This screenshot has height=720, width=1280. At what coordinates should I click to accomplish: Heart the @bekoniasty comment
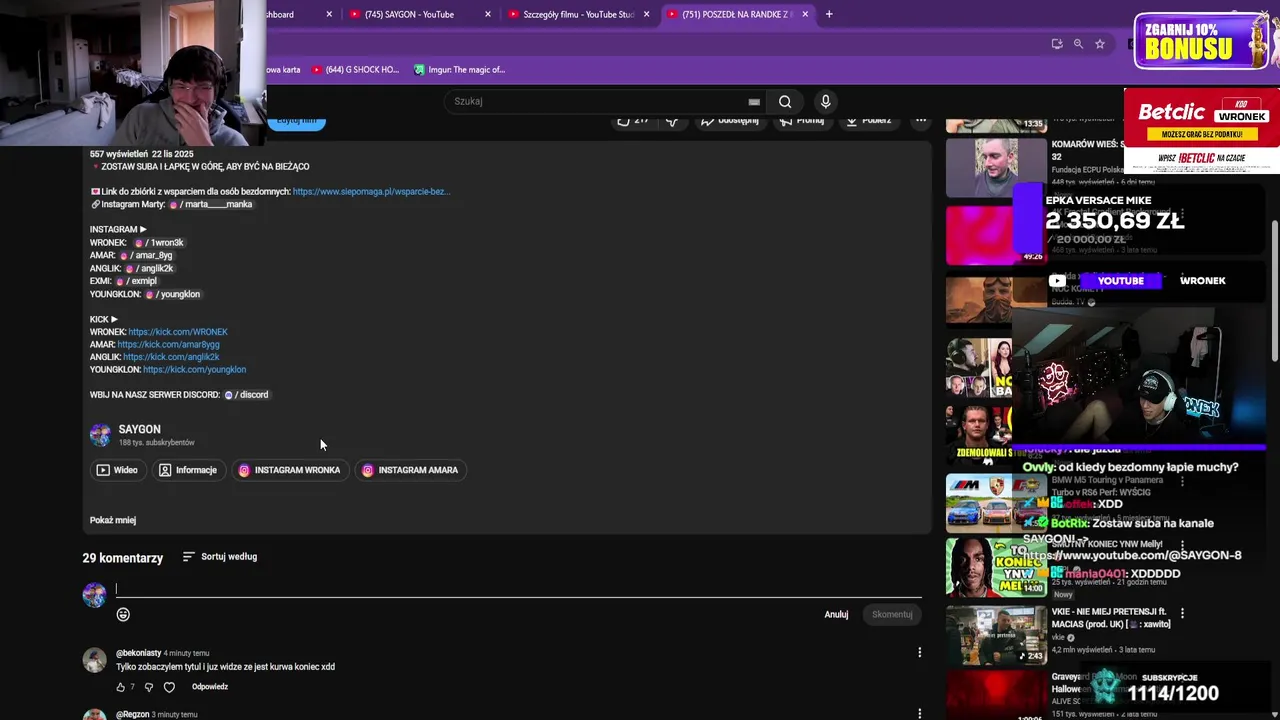click(x=169, y=687)
